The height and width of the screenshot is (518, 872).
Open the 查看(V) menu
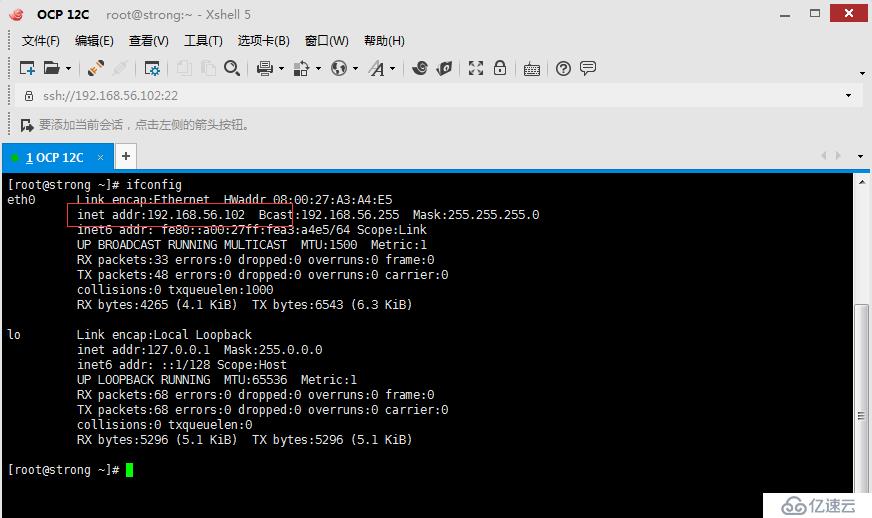148,41
